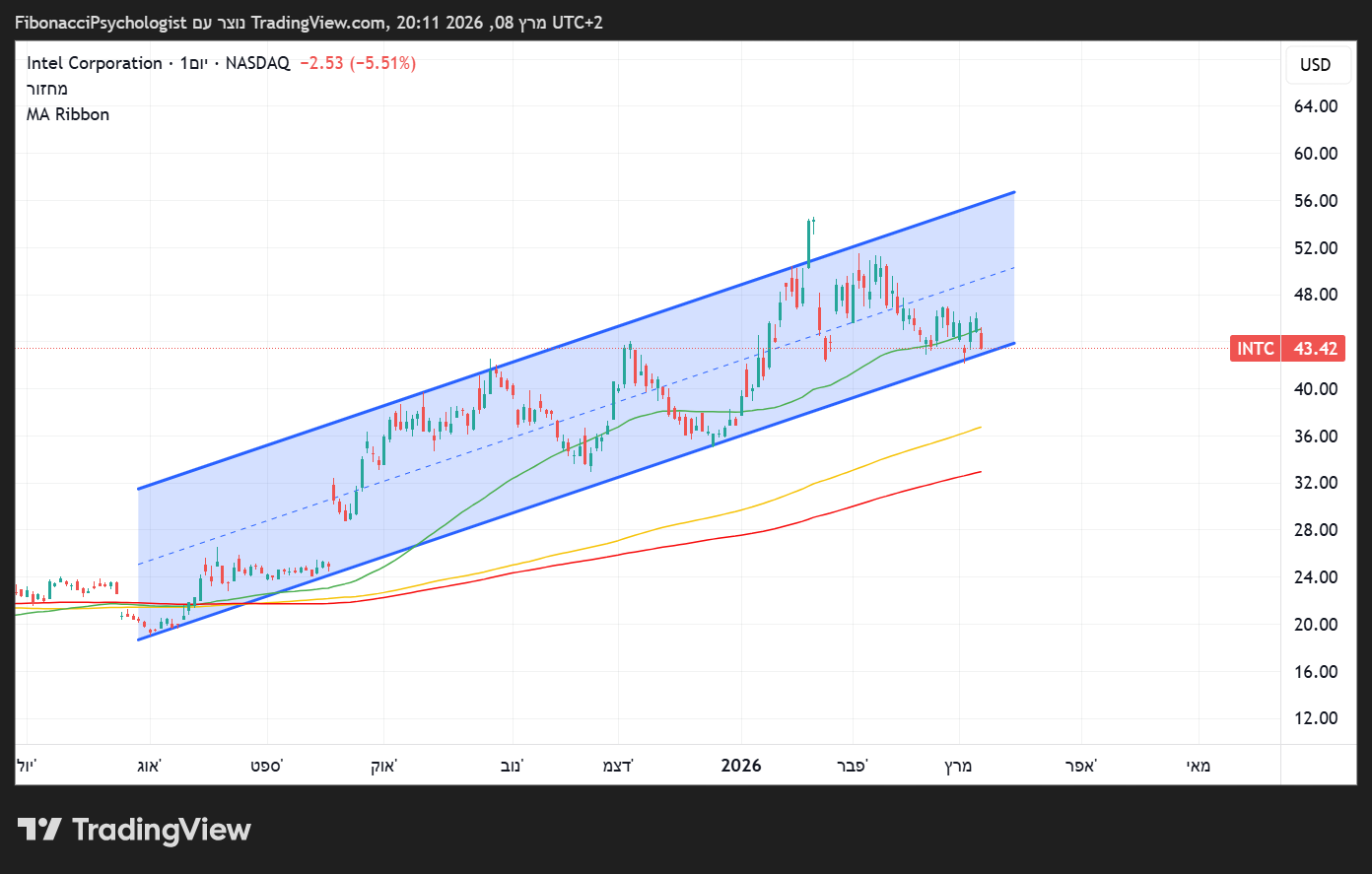The height and width of the screenshot is (874, 1372).
Task: Click the 60.00 price axis label
Action: (1316, 154)
